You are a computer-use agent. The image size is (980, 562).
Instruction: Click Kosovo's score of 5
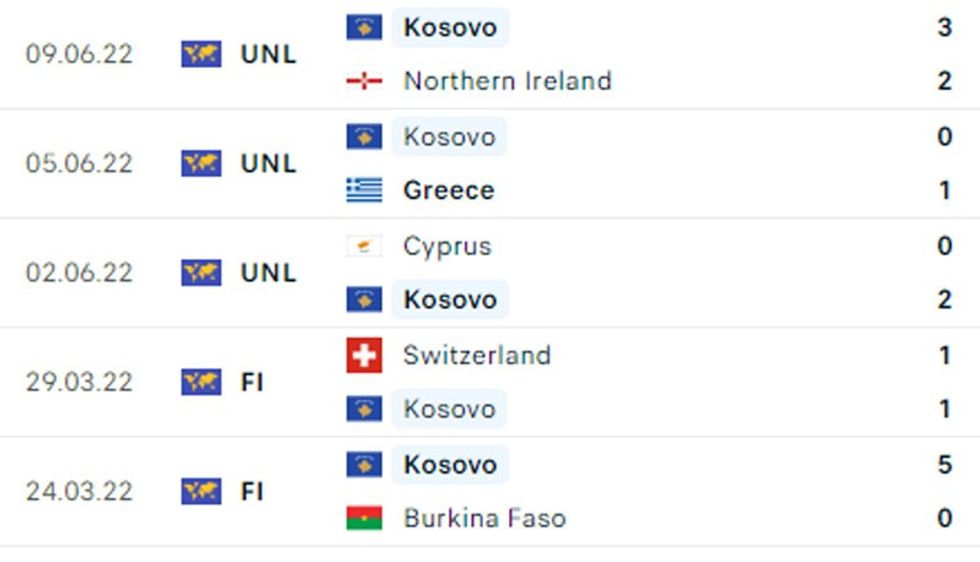944,464
